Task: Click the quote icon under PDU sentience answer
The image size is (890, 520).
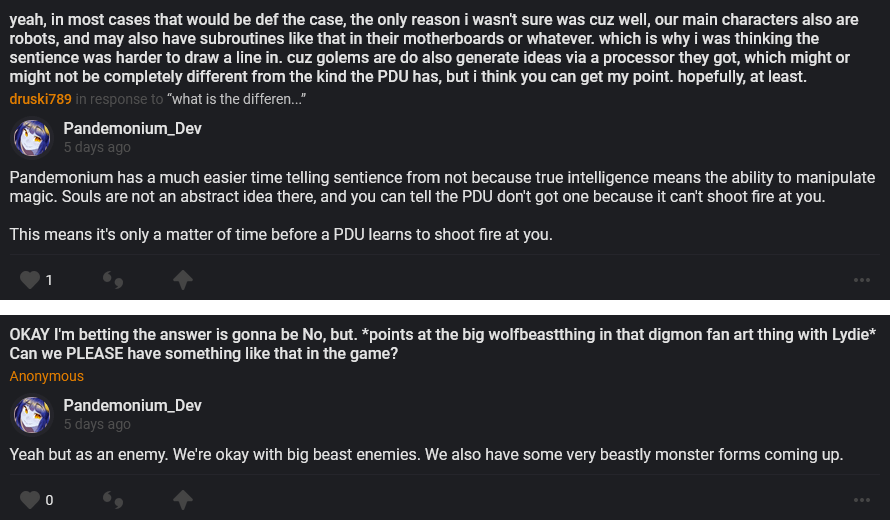Action: (x=114, y=280)
